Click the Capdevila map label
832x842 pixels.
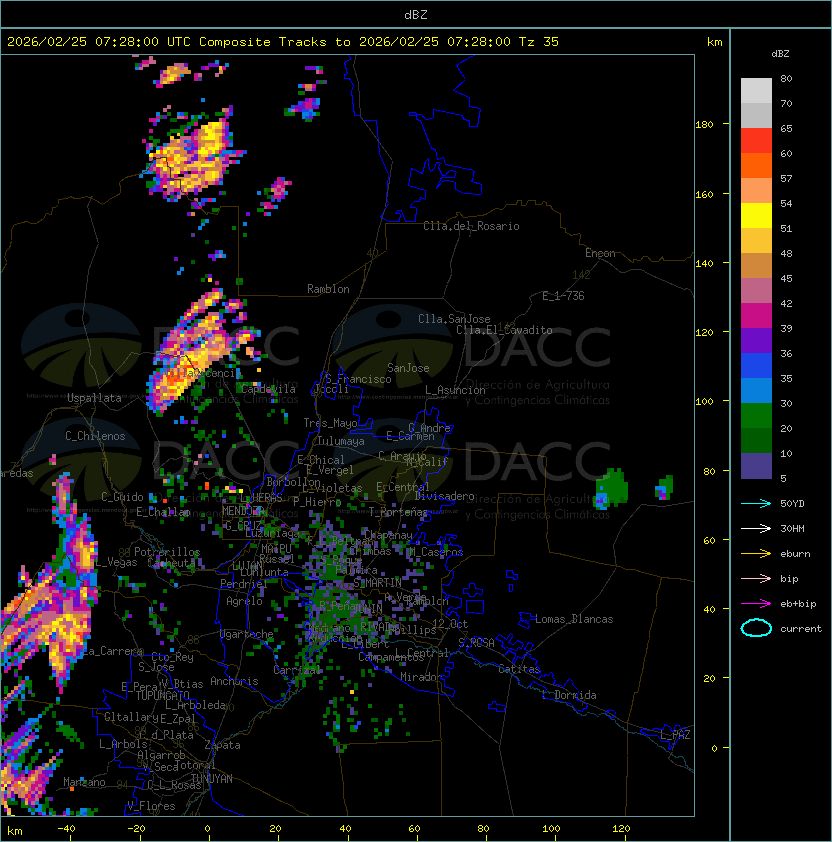point(268,389)
